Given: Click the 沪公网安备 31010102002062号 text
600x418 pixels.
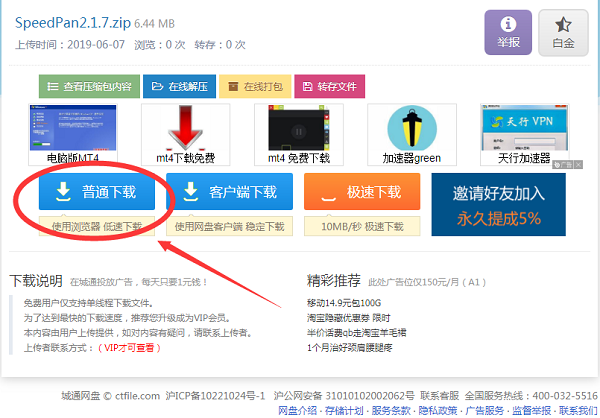Looking at the screenshot, I should pyautogui.click(x=344, y=395).
